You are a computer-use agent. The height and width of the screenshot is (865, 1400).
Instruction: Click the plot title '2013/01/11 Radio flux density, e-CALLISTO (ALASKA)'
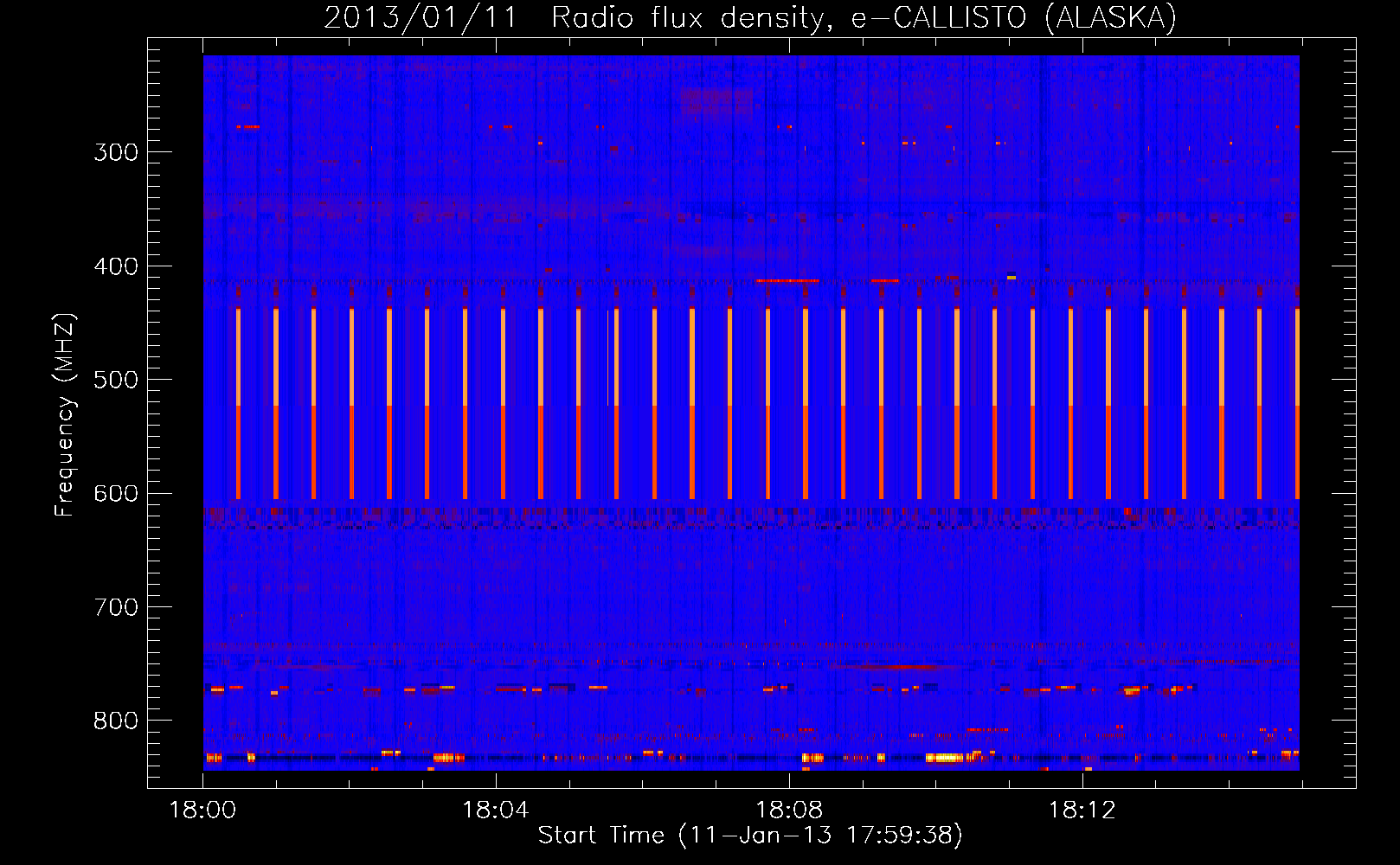750,17
